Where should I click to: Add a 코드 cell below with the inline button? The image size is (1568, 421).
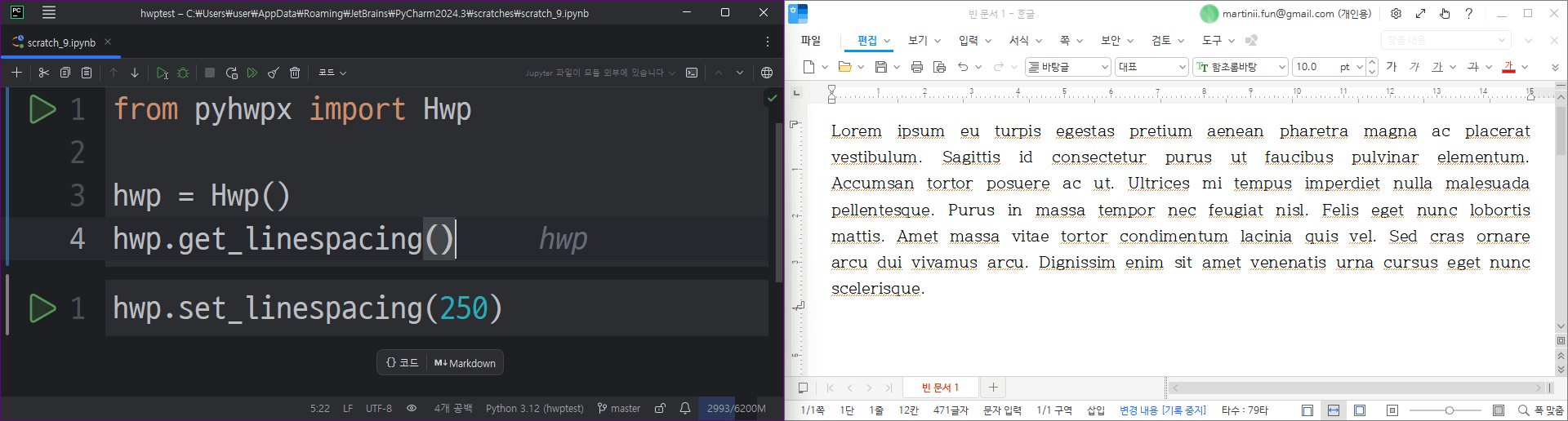(403, 363)
